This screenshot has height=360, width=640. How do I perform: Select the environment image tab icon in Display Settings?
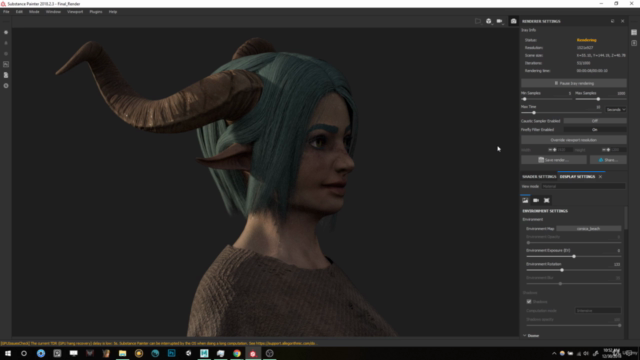click(525, 200)
